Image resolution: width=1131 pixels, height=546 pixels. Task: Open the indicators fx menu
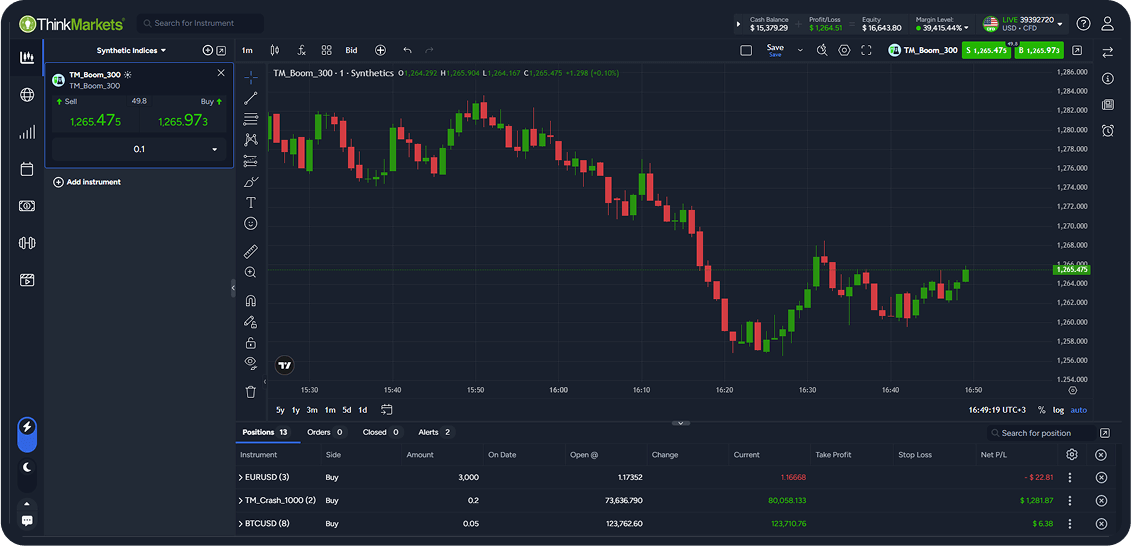click(x=301, y=50)
